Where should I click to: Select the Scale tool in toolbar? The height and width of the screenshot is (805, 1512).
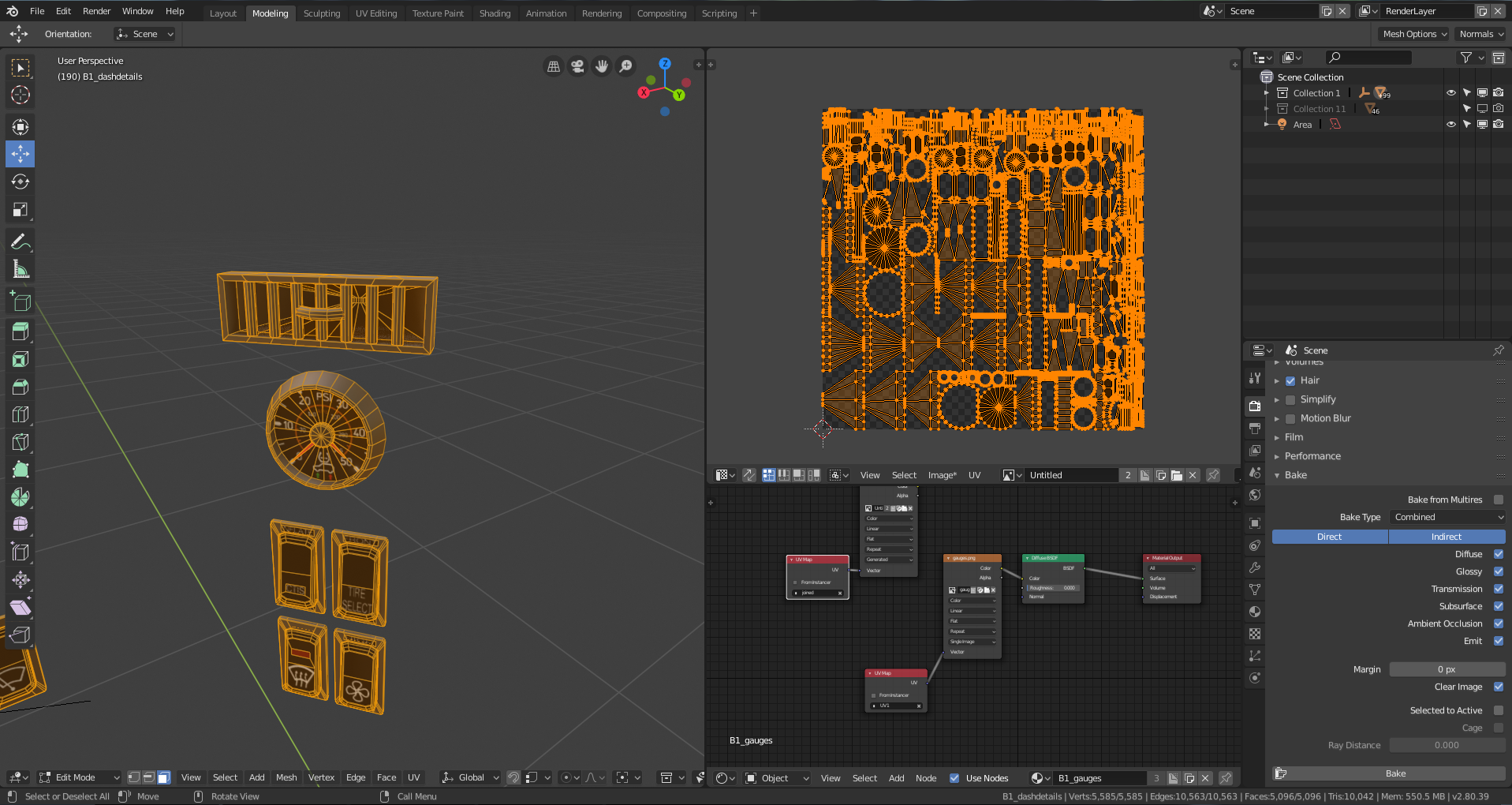[x=21, y=210]
